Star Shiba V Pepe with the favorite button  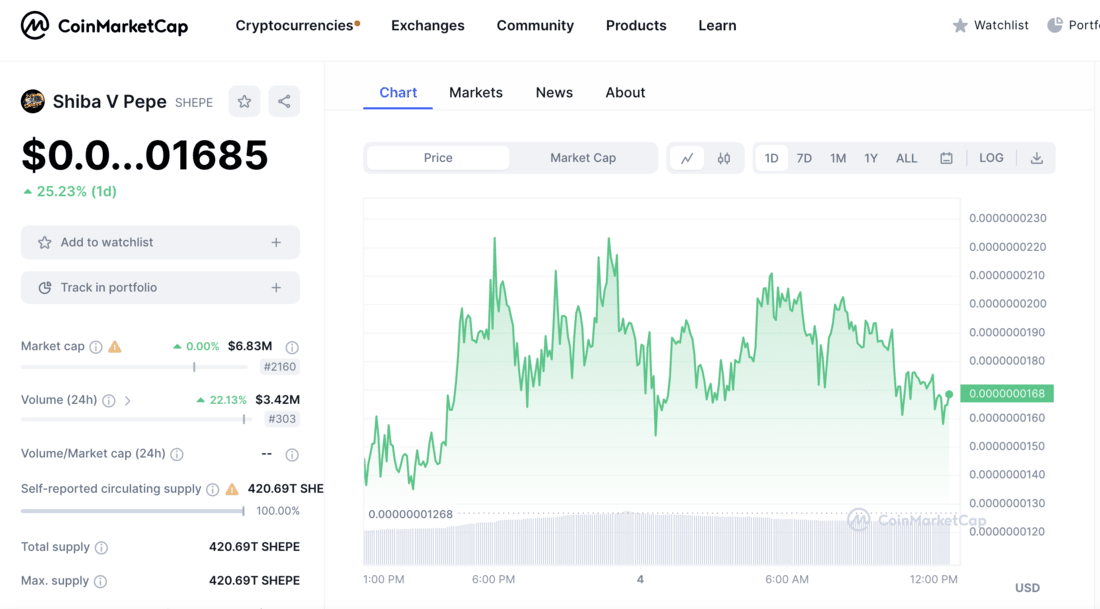(x=244, y=102)
